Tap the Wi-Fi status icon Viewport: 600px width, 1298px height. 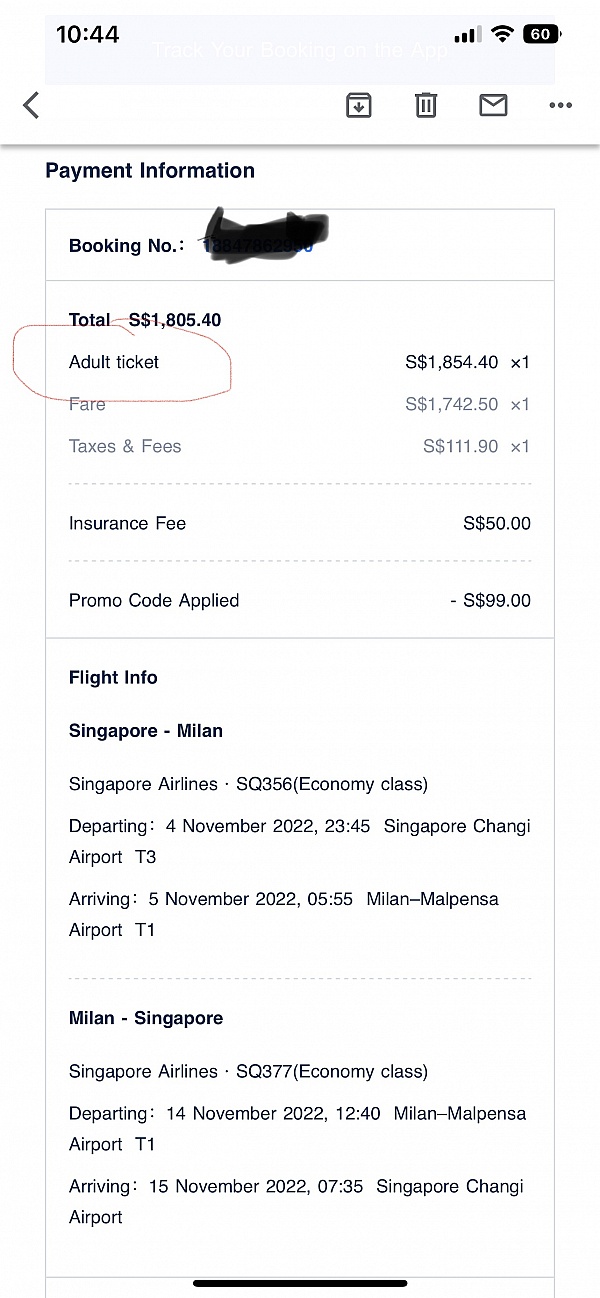coord(503,35)
